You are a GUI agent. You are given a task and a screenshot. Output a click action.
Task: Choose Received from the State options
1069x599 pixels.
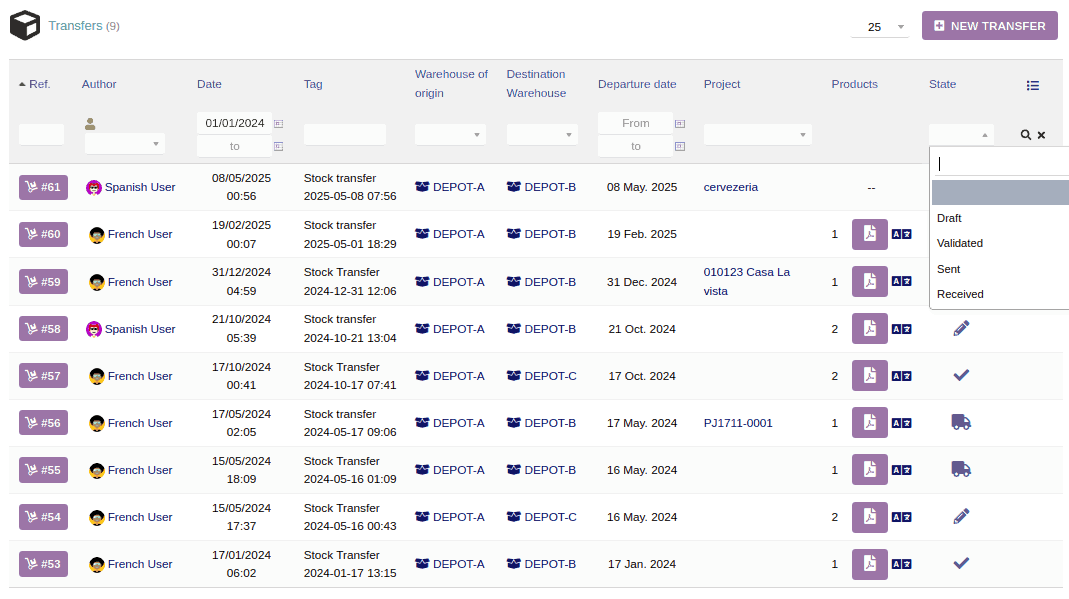[x=960, y=294]
